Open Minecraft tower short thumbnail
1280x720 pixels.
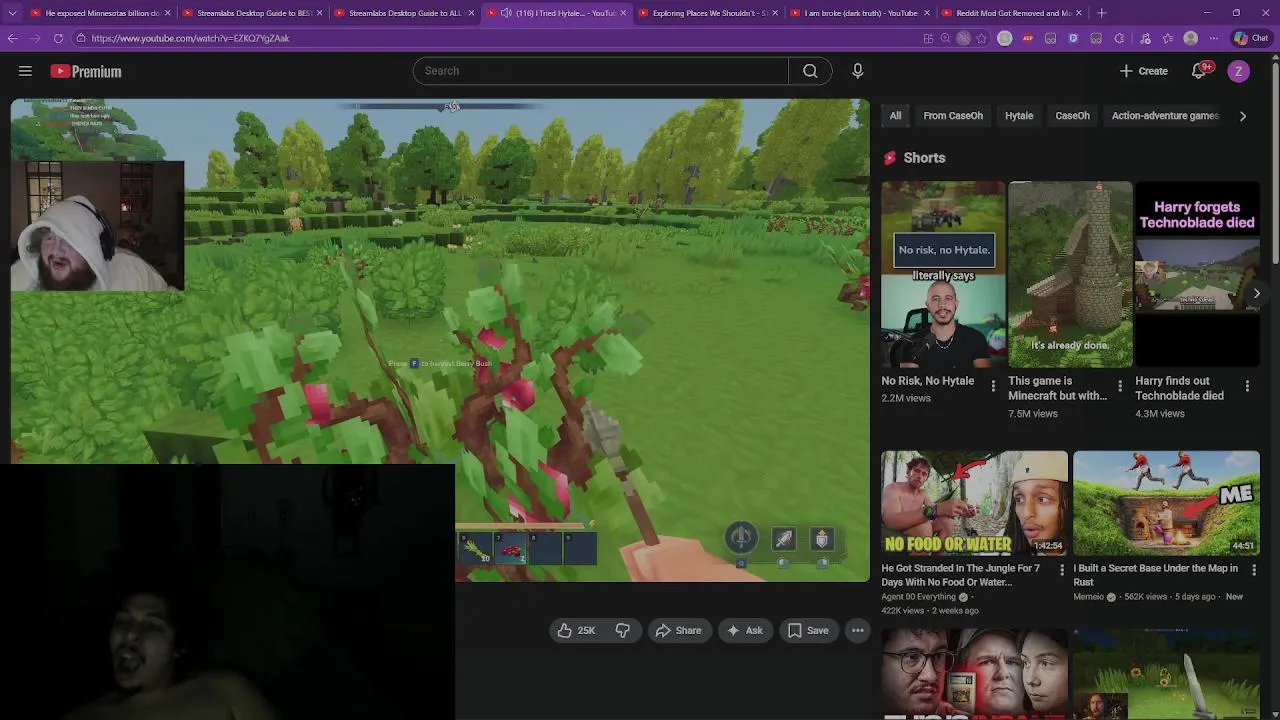pos(1070,274)
